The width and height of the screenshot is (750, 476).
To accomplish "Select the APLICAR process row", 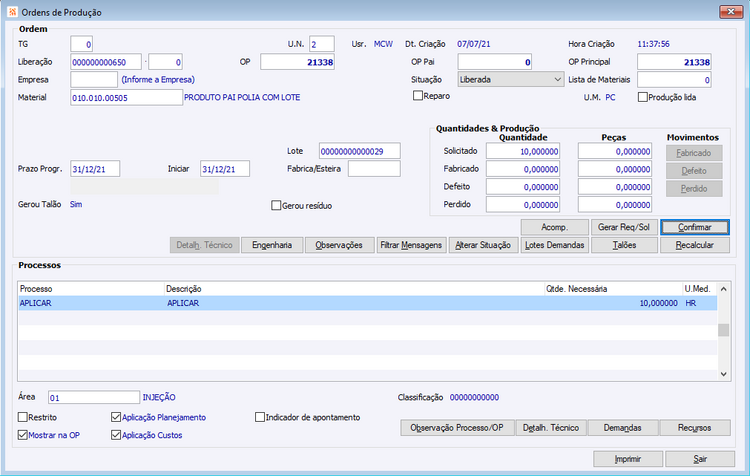I will [x=367, y=303].
